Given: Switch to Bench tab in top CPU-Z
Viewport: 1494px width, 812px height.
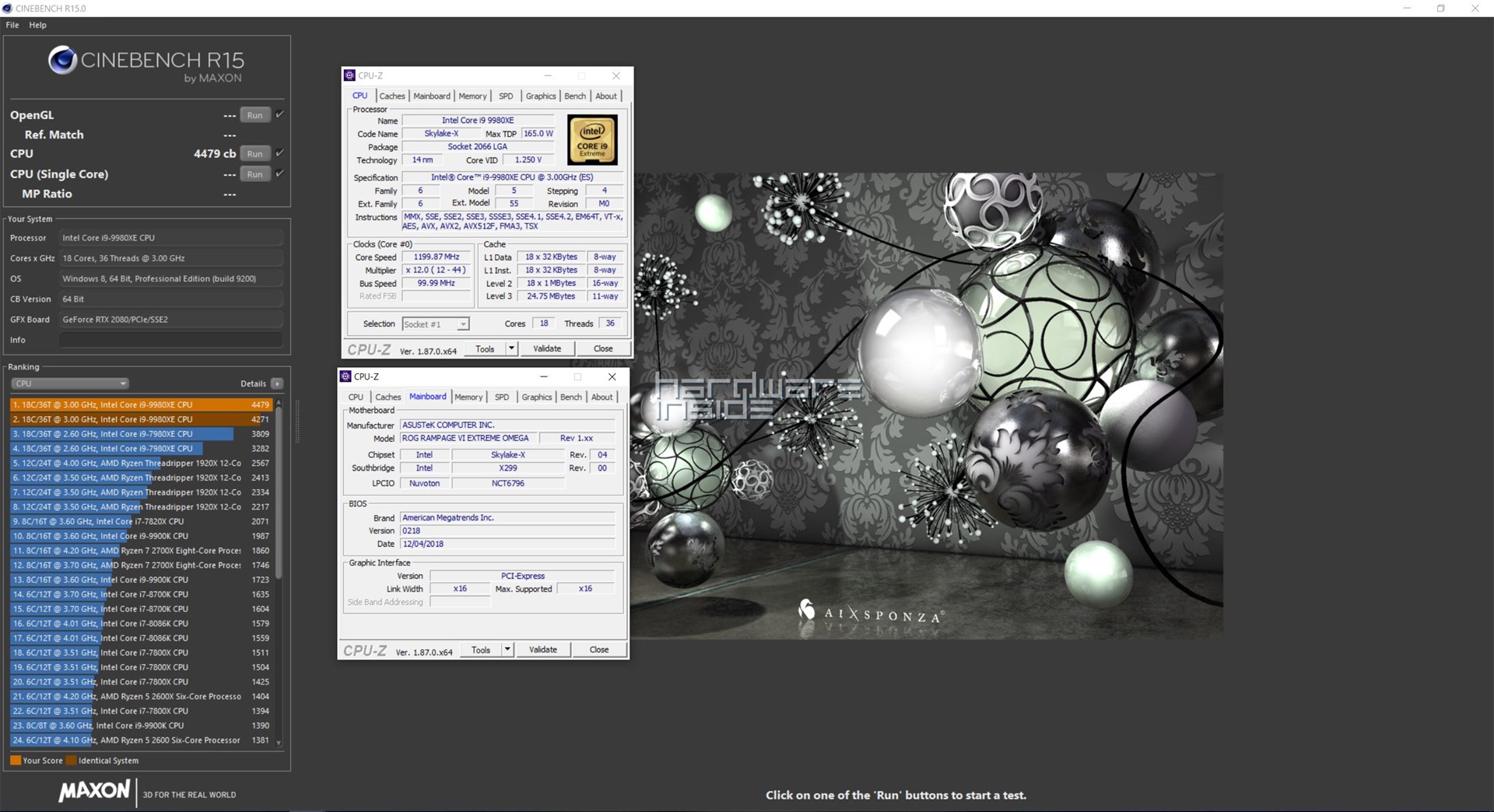Looking at the screenshot, I should coord(575,96).
